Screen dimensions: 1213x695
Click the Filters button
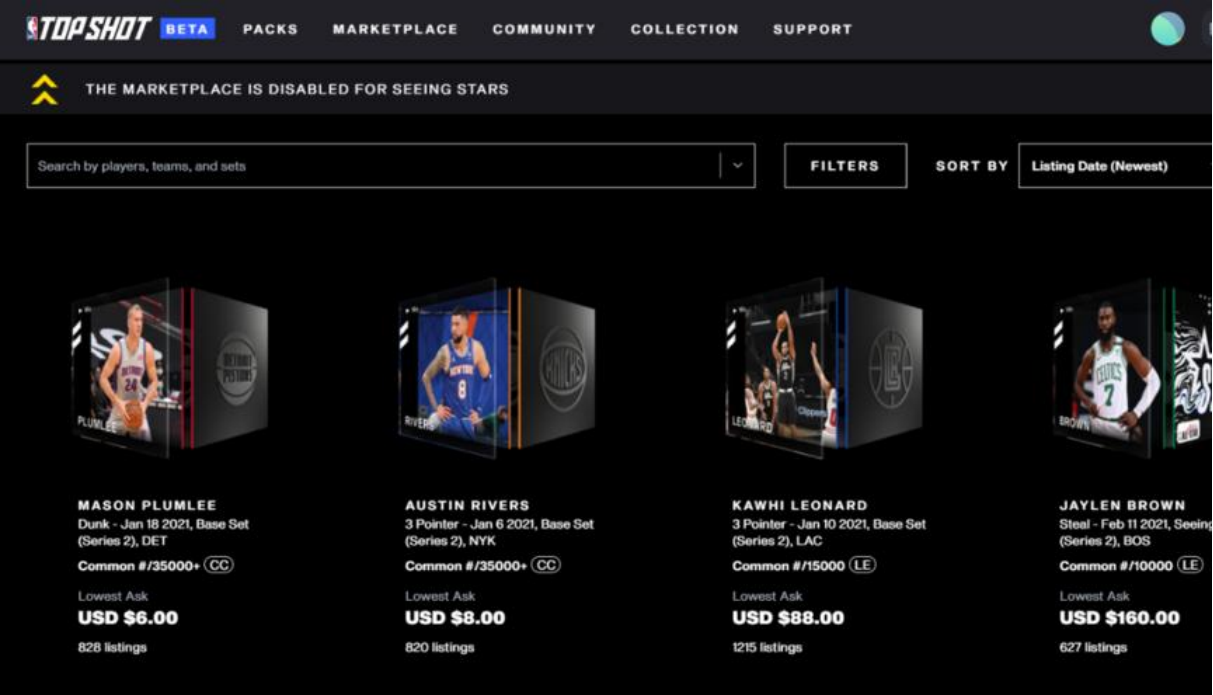(x=845, y=166)
